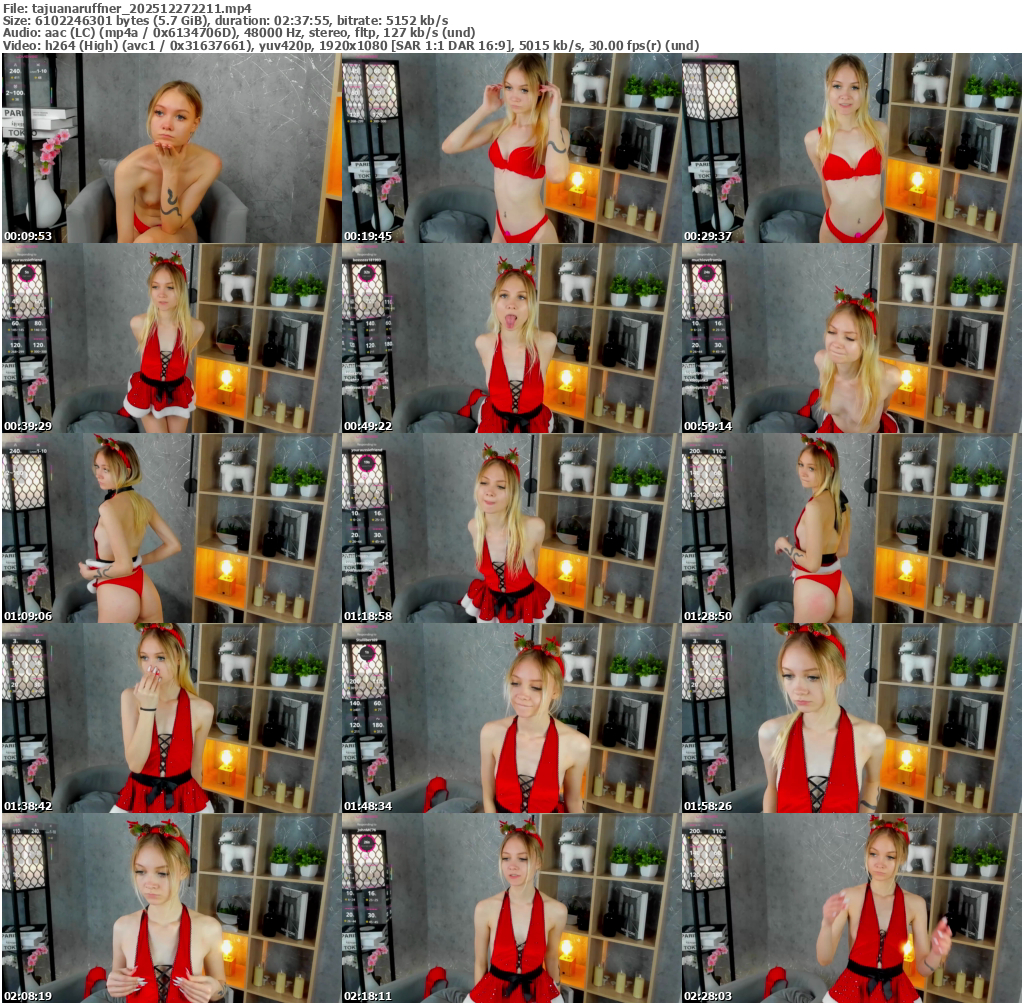Select the frame timestamped 01:18:58

click(x=511, y=528)
